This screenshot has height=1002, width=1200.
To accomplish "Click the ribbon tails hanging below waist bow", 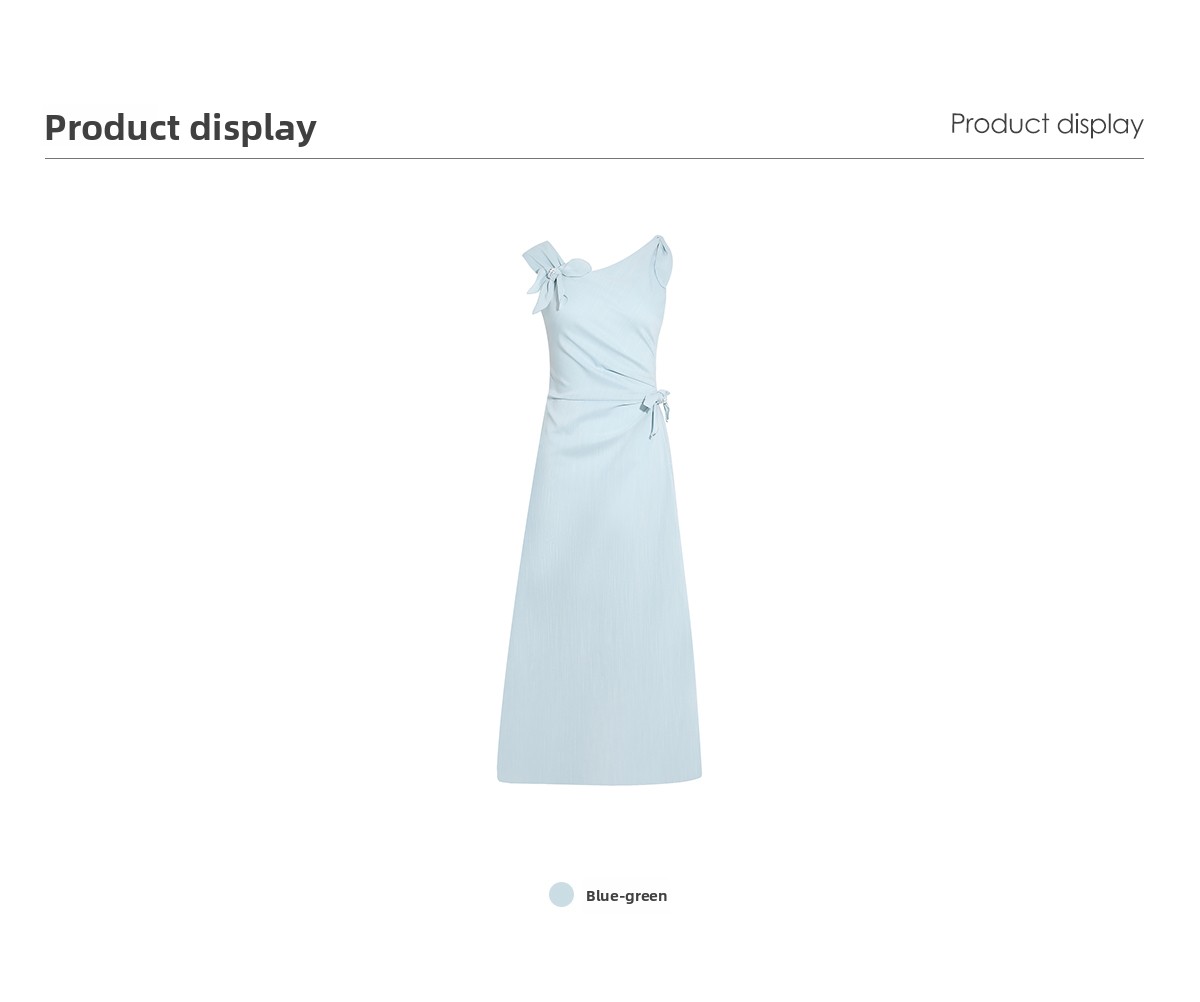I will (x=656, y=425).
